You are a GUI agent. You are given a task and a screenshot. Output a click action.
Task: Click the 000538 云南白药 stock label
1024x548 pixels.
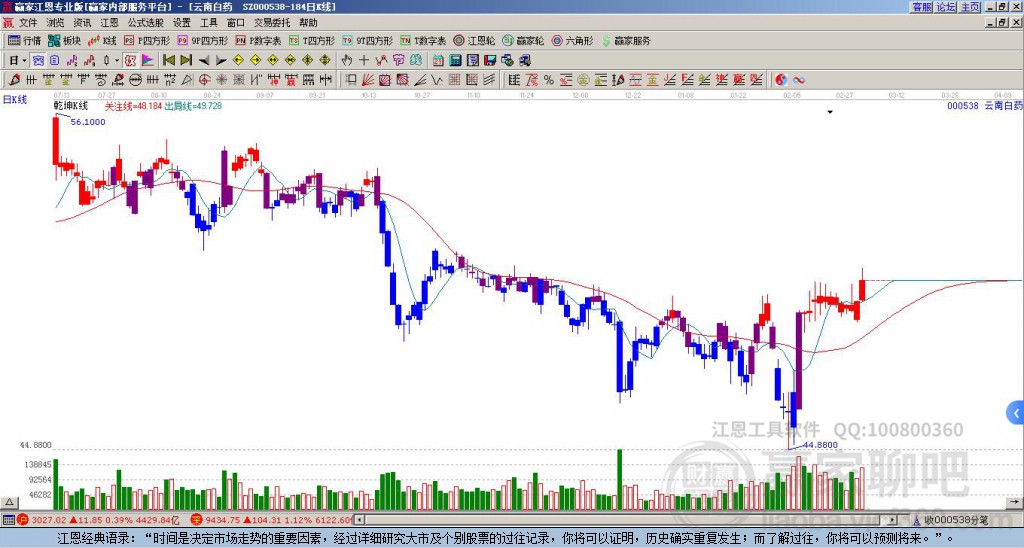985,105
